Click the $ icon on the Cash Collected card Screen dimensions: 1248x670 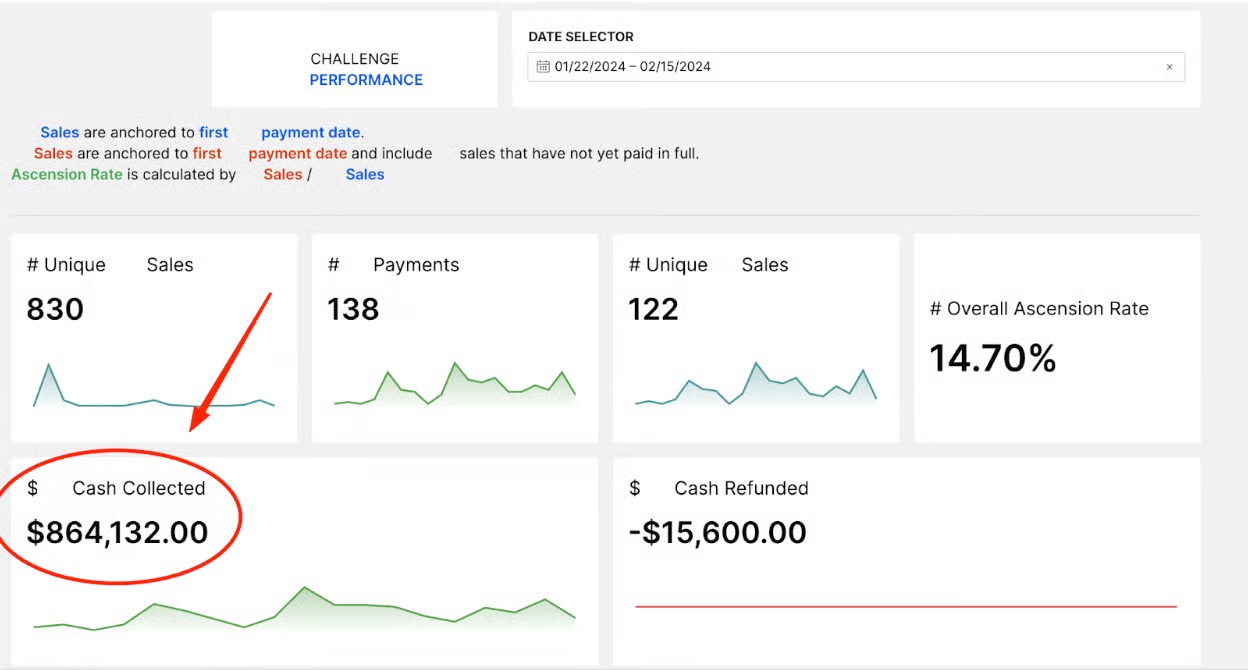coord(32,488)
